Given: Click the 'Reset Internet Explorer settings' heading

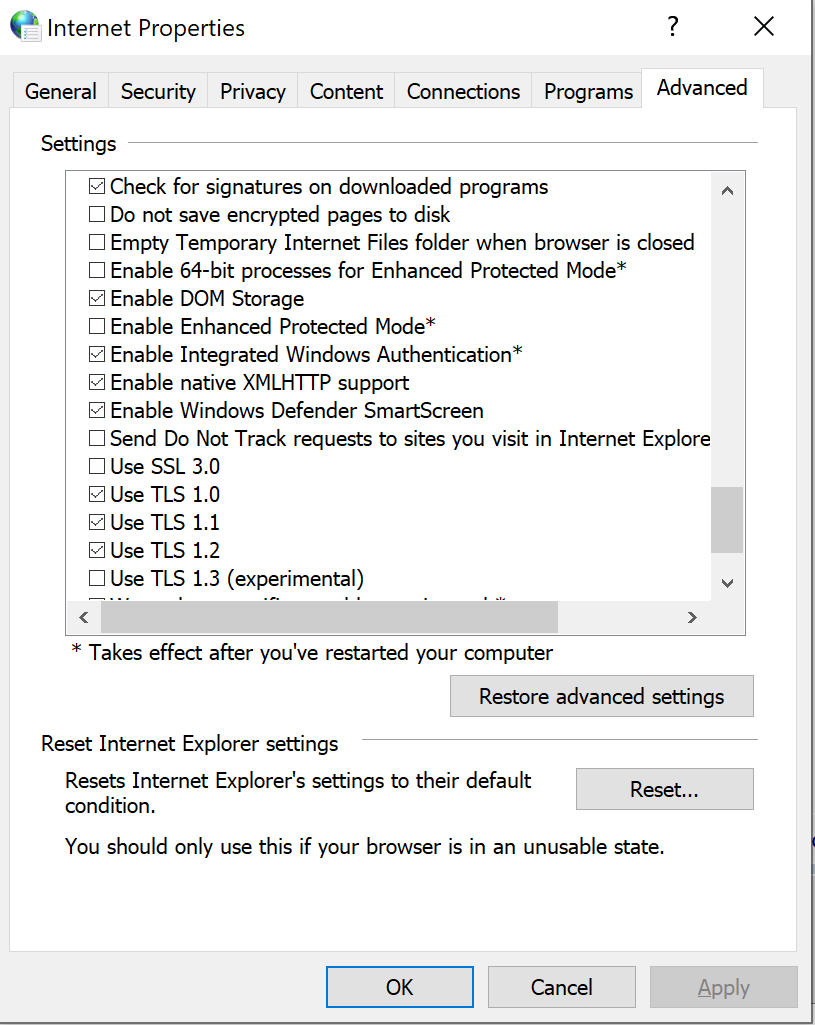Looking at the screenshot, I should click(x=190, y=744).
